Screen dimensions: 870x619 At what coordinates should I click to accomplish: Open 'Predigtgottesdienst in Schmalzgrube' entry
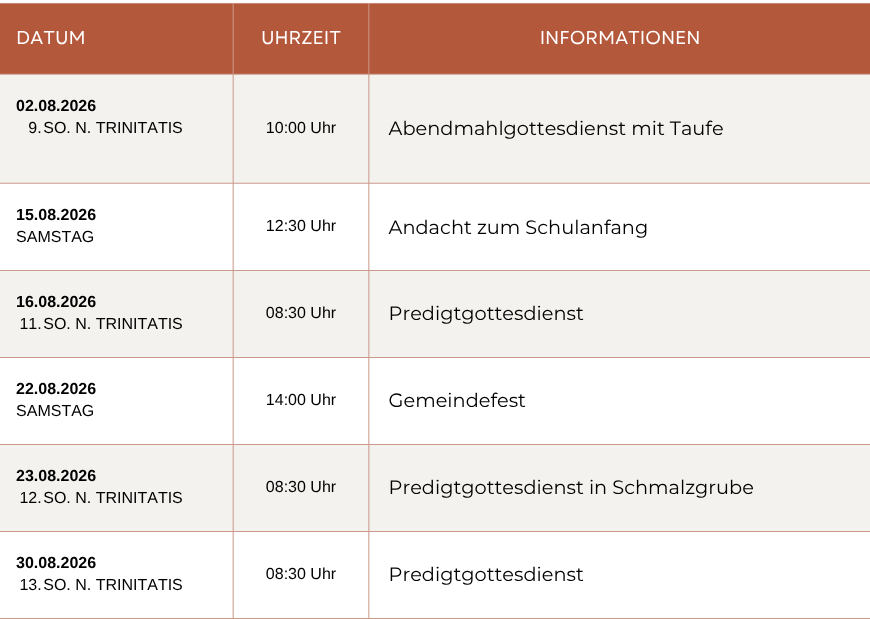pyautogui.click(x=571, y=488)
